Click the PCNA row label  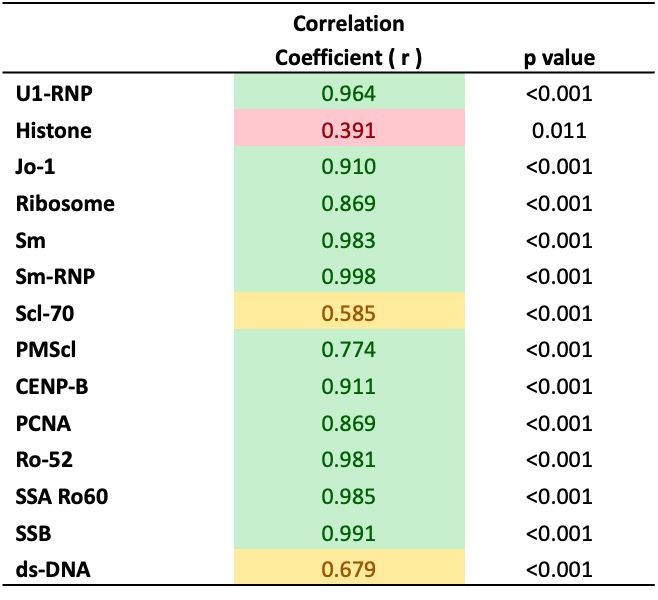pos(43,423)
